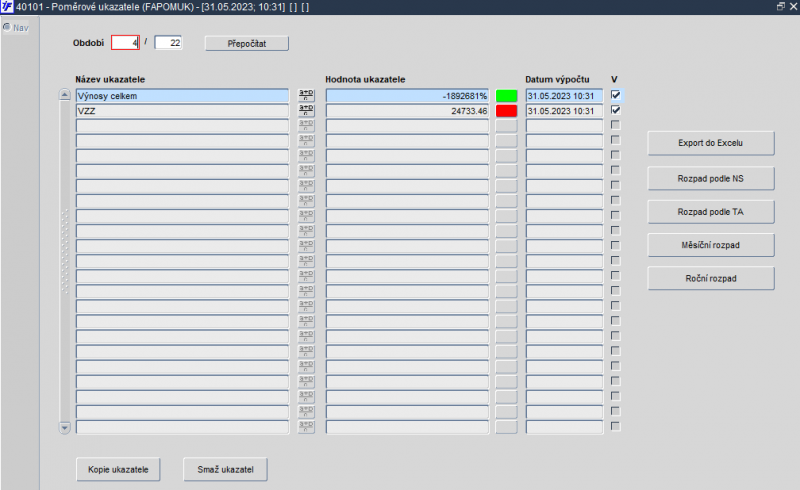Toggle the Nav radio button
Image resolution: width=800 pixels, height=490 pixels.
[x=7, y=27]
